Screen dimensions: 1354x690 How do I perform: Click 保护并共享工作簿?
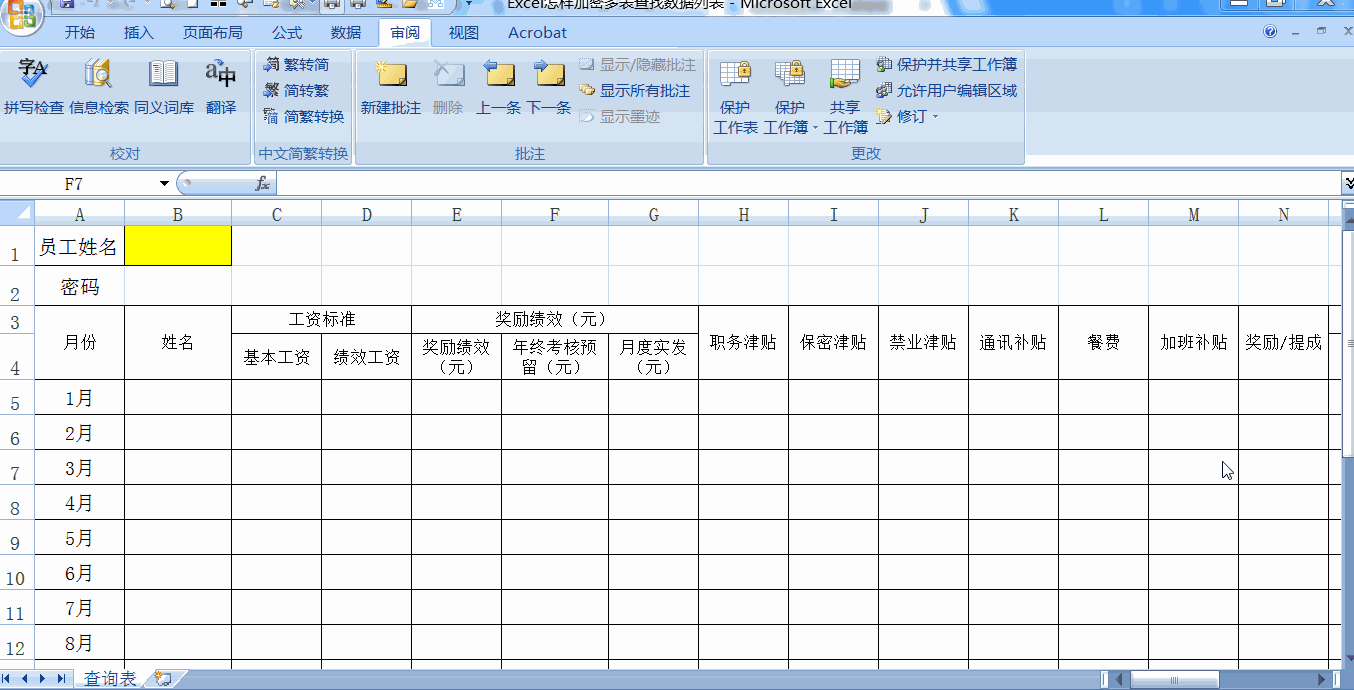click(949, 64)
